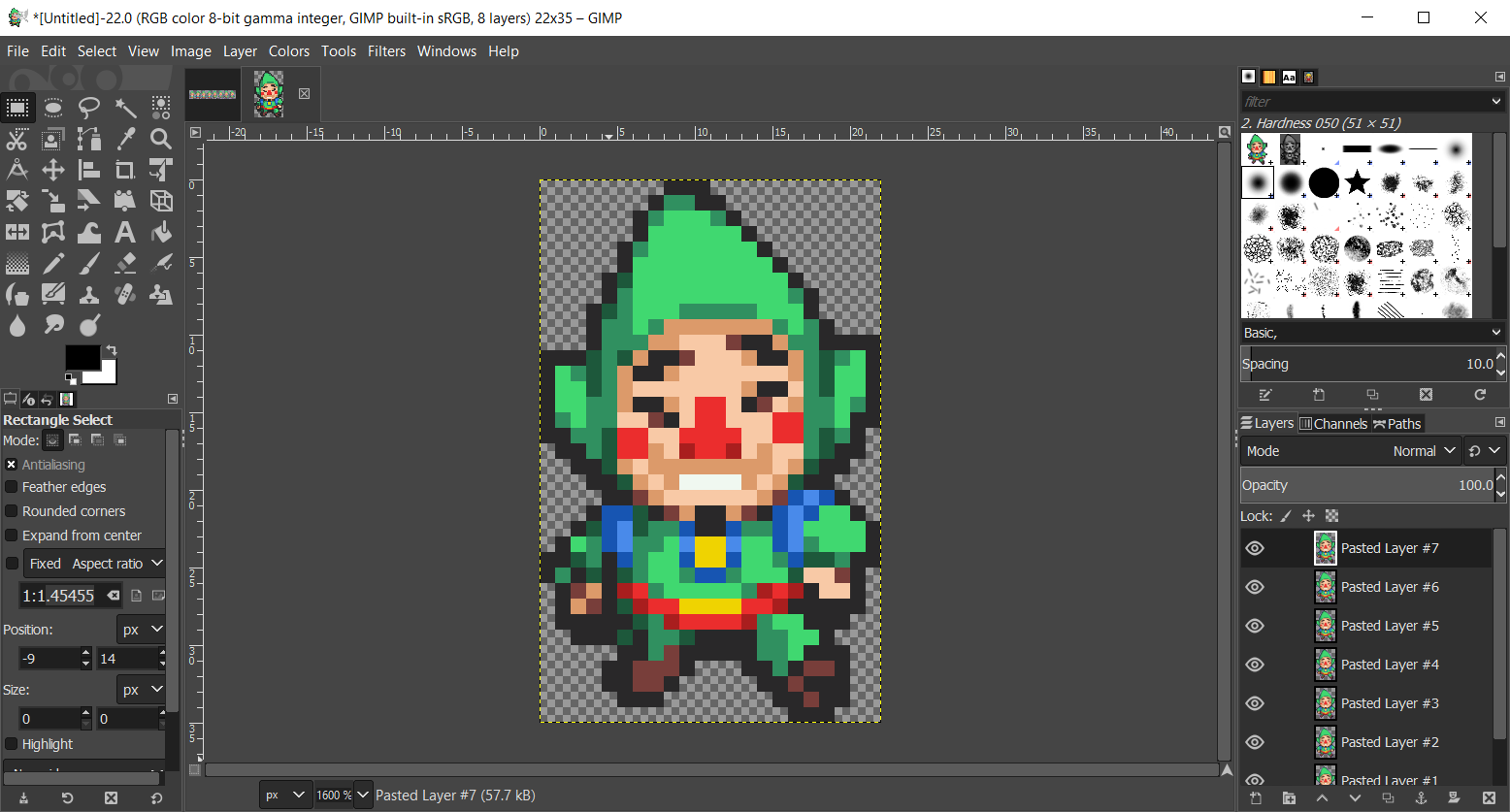Toggle the Antialiasing checkbox
Image resolution: width=1510 pixels, height=812 pixels.
click(x=12, y=465)
